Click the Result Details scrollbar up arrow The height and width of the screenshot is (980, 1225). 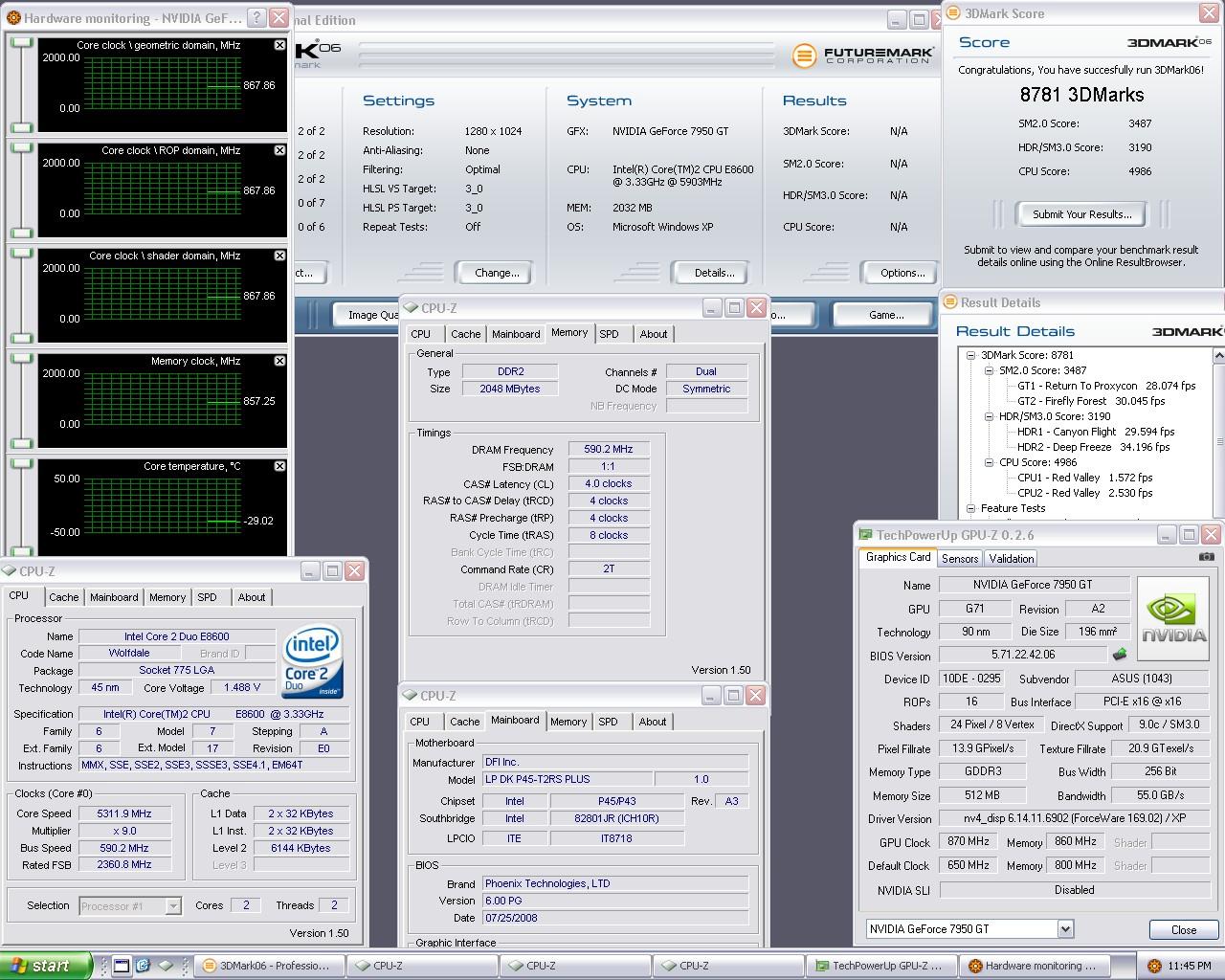click(x=1219, y=355)
